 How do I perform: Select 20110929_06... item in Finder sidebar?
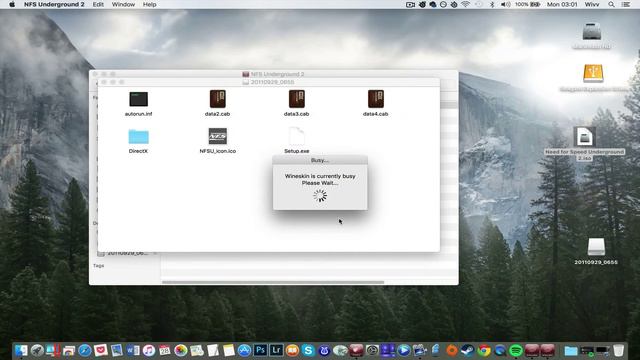(127, 253)
